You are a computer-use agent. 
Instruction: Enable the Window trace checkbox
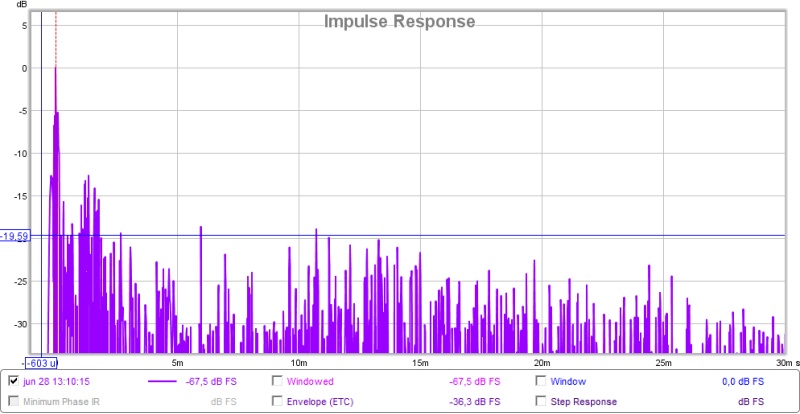click(541, 381)
